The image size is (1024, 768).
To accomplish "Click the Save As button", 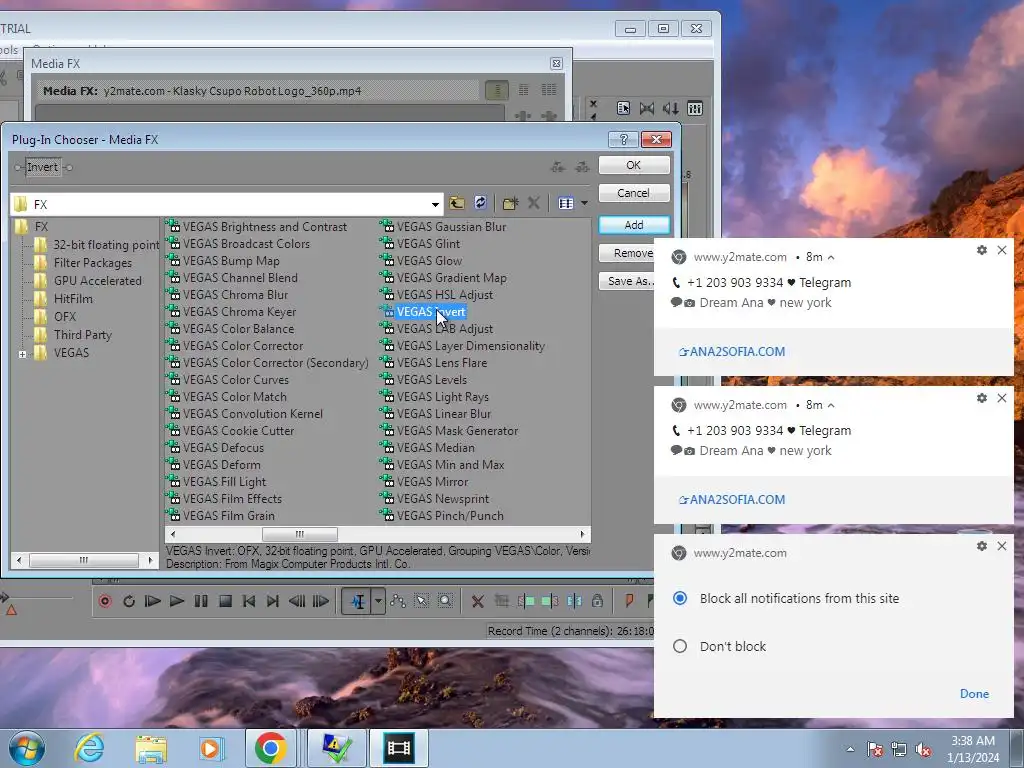I will [x=626, y=281].
